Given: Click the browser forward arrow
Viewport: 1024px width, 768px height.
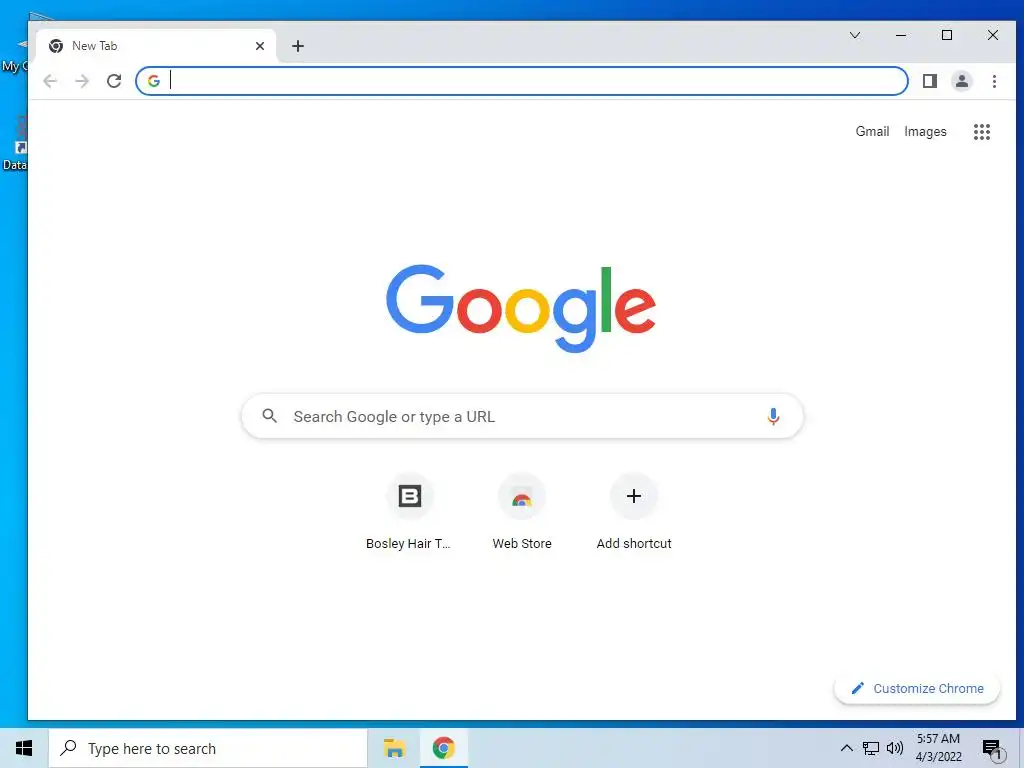Looking at the screenshot, I should [x=82, y=81].
